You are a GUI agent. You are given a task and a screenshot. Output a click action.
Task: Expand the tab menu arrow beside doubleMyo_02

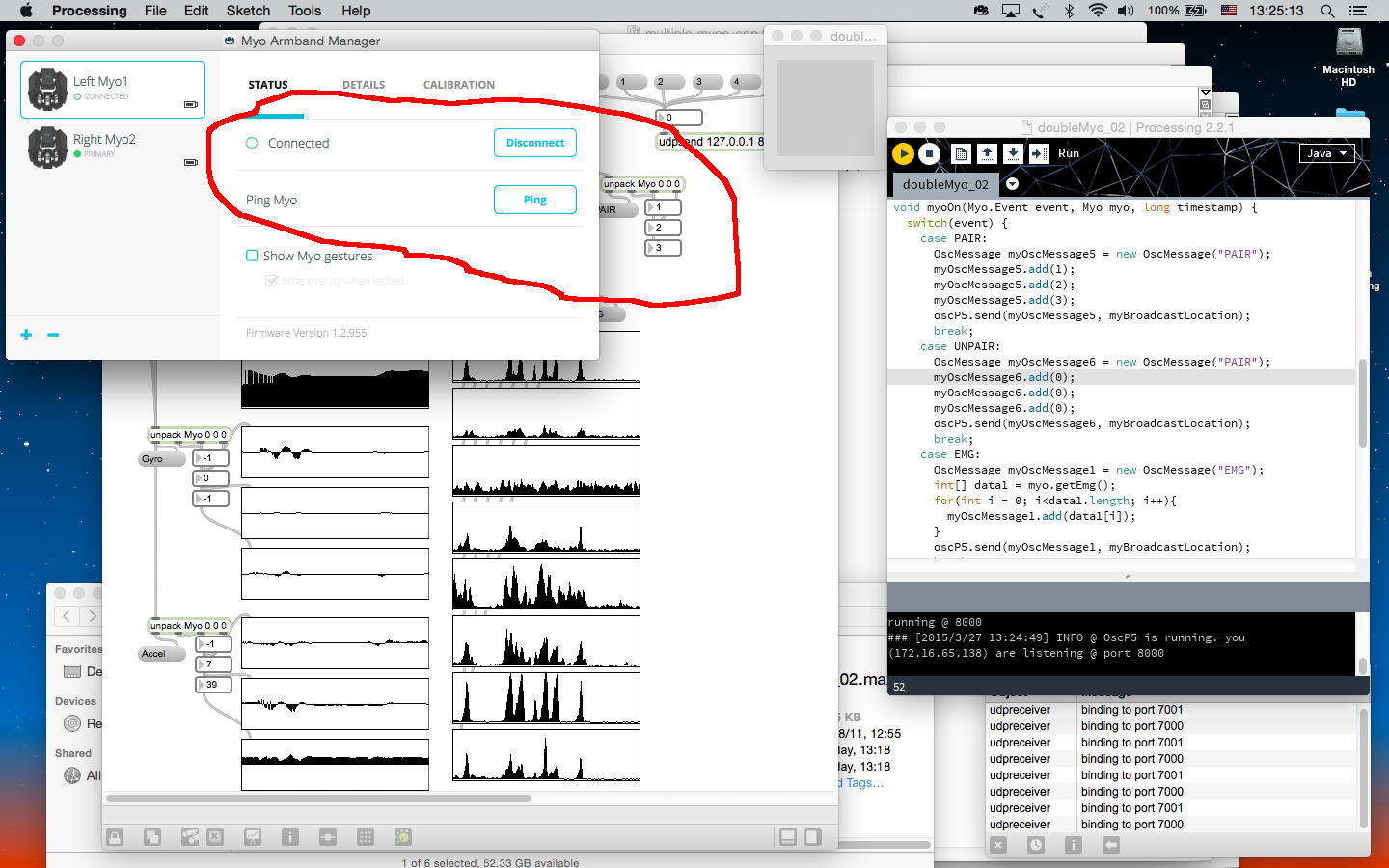click(1012, 184)
